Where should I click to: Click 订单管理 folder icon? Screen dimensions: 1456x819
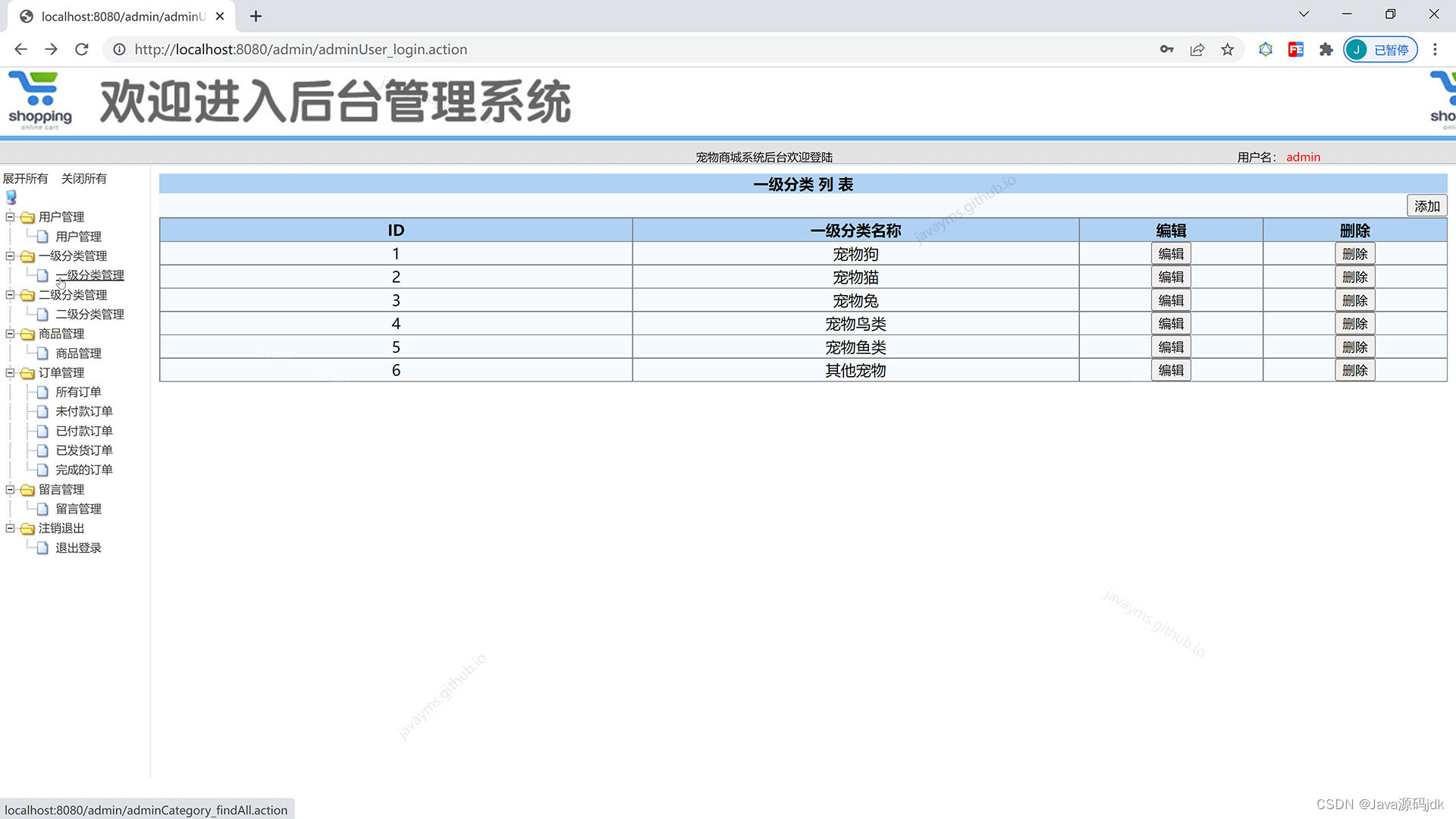coord(28,373)
